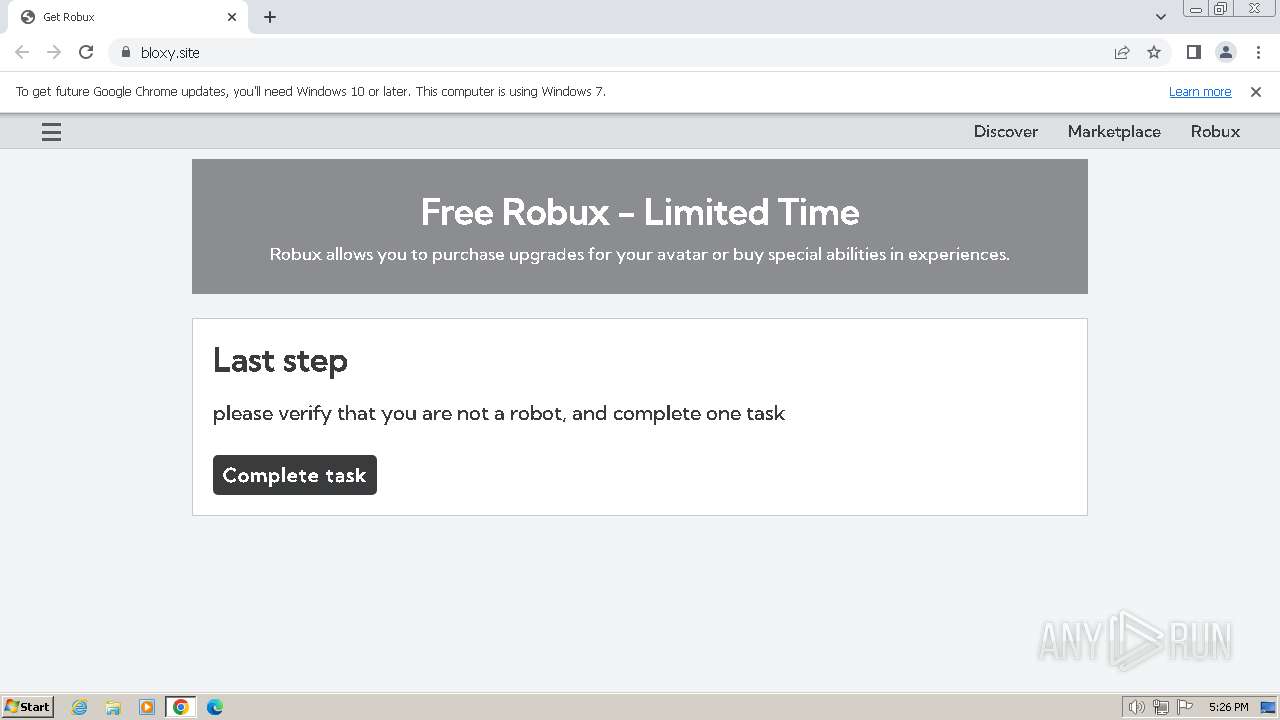The image size is (1280, 720).
Task: Open the Action Center flag icon
Action: (x=1185, y=707)
